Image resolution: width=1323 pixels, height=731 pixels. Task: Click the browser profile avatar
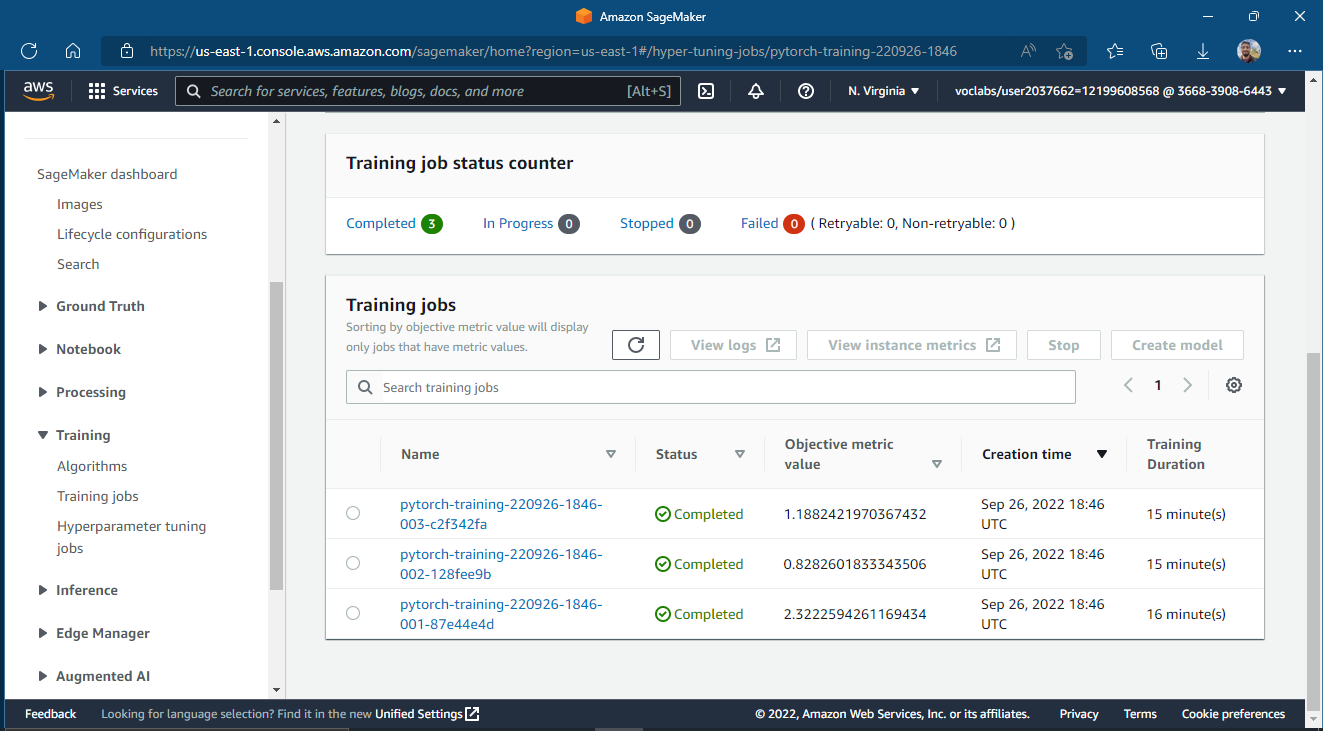point(1249,51)
